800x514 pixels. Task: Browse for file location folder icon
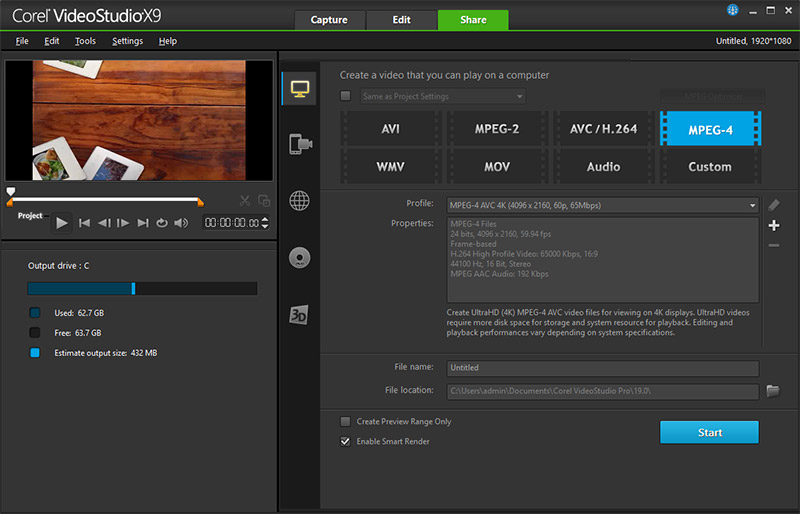click(x=773, y=391)
